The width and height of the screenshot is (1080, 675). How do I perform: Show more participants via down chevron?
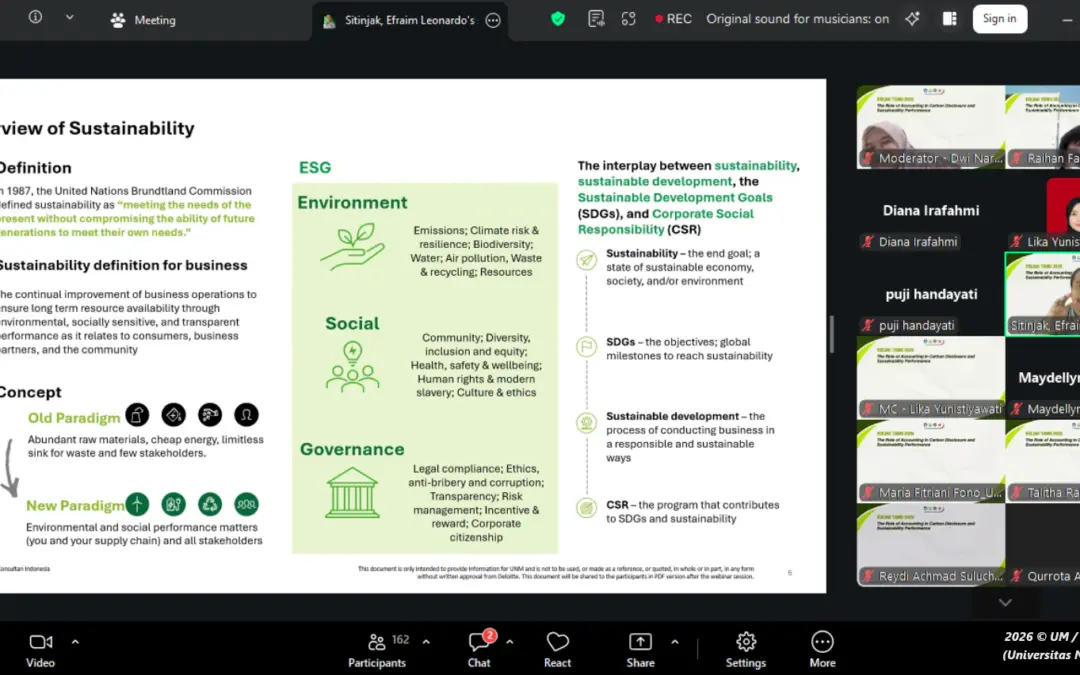coord(1006,603)
